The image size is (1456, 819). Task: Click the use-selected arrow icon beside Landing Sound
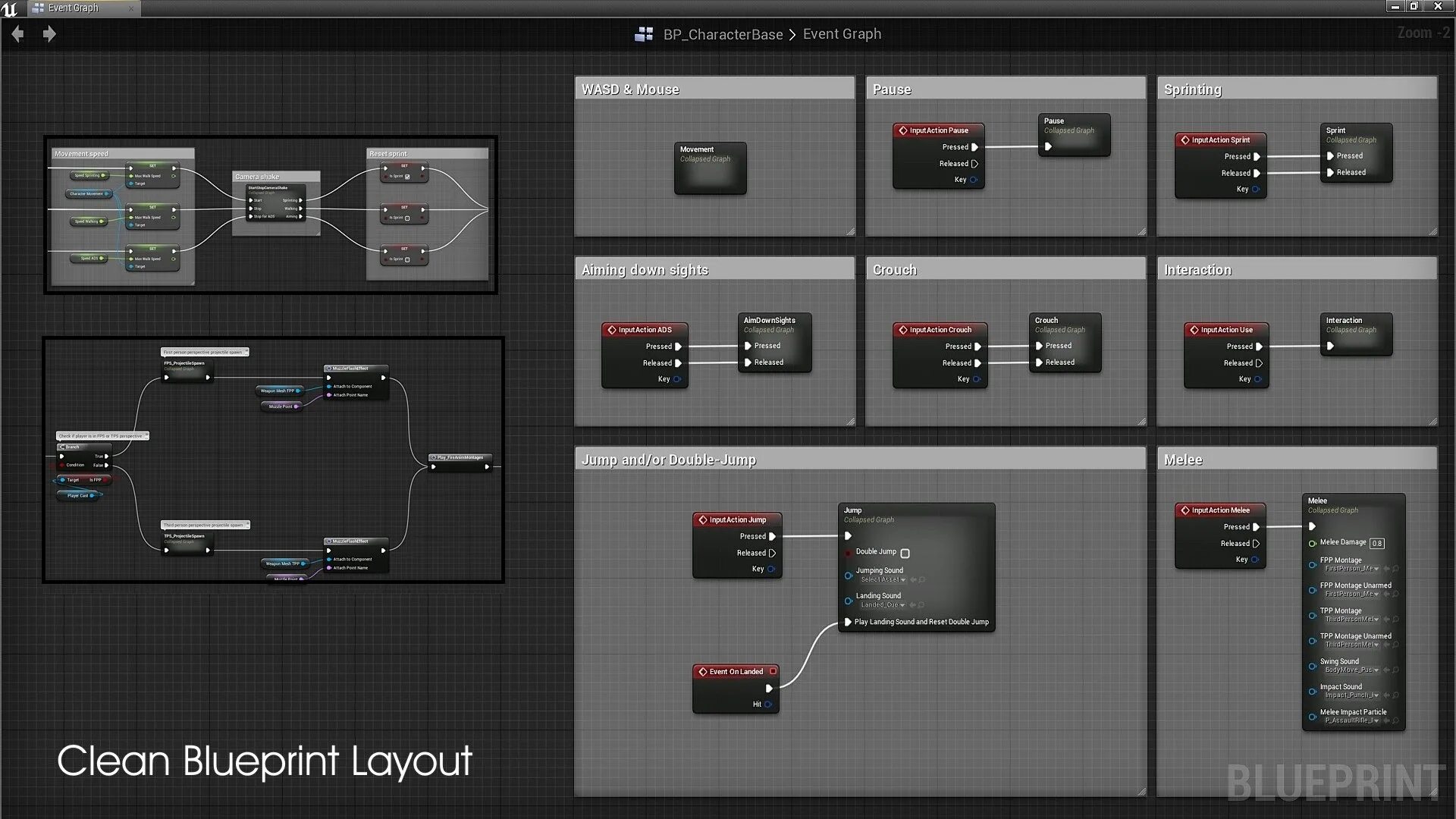click(x=913, y=605)
